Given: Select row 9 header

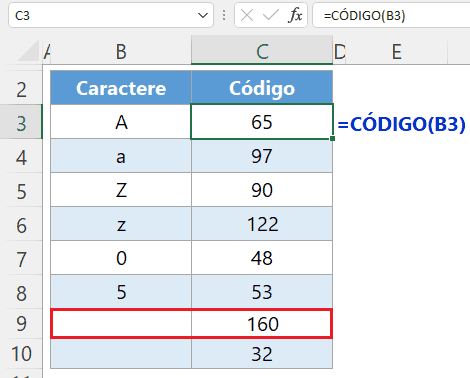Looking at the screenshot, I should click(21, 323).
